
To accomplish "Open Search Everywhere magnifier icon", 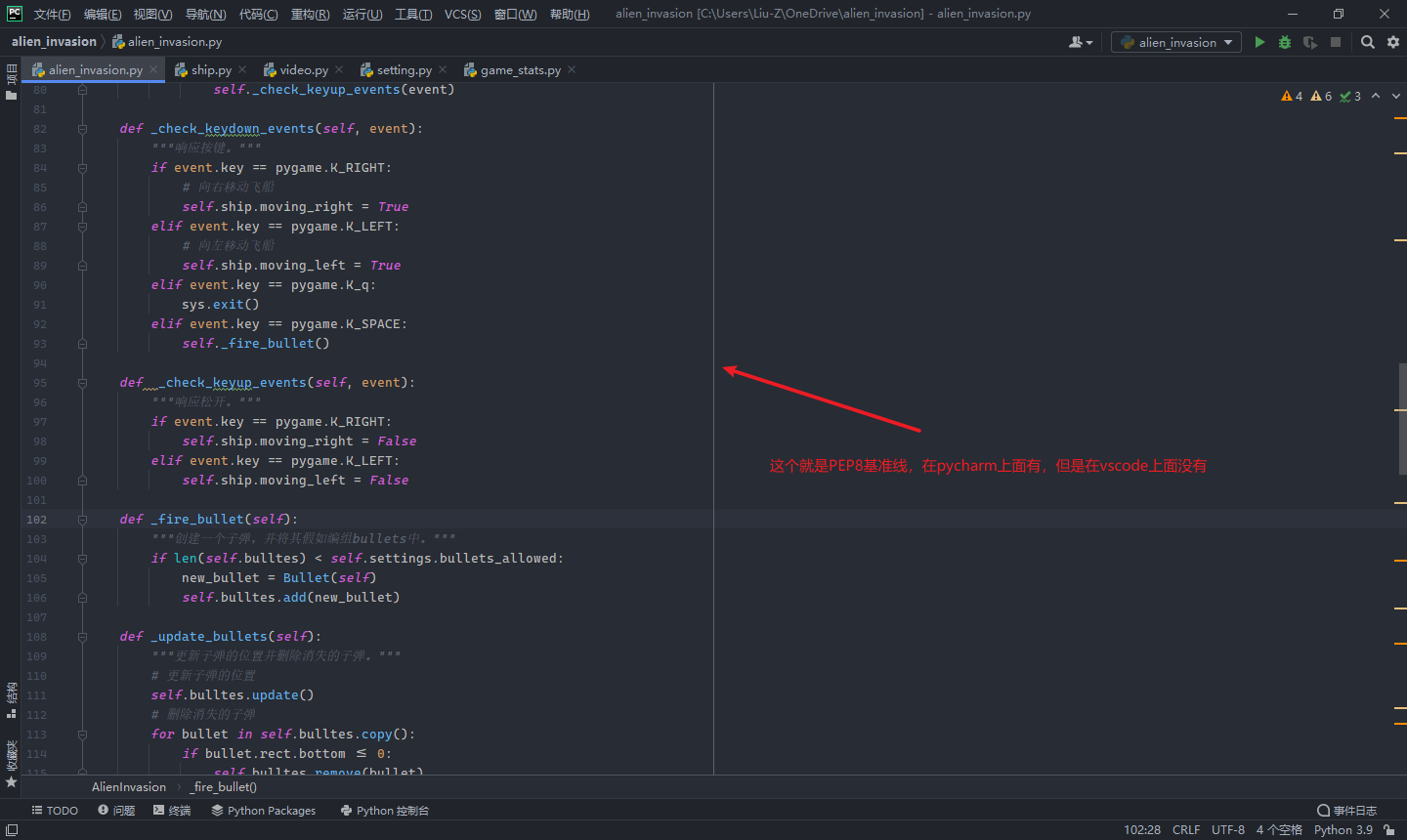I will click(1368, 42).
